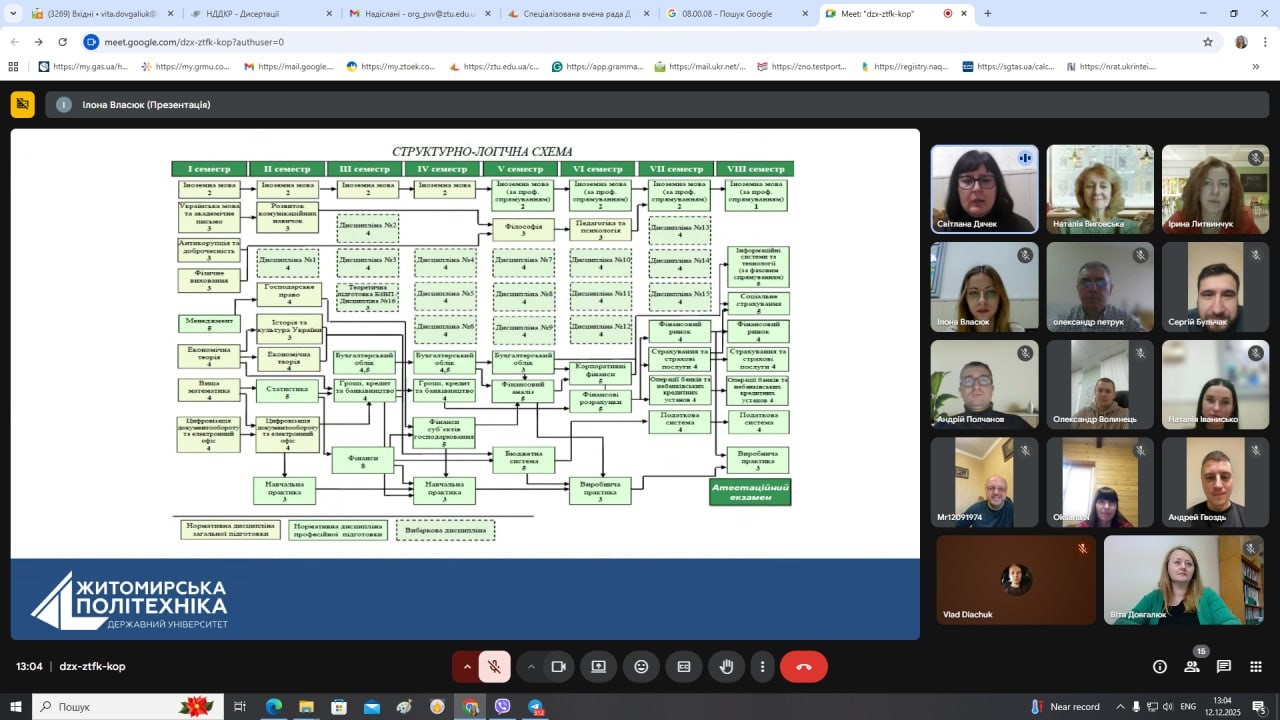This screenshot has height=720, width=1280.
Task: Leave the call with red hang-up button
Action: [x=803, y=667]
